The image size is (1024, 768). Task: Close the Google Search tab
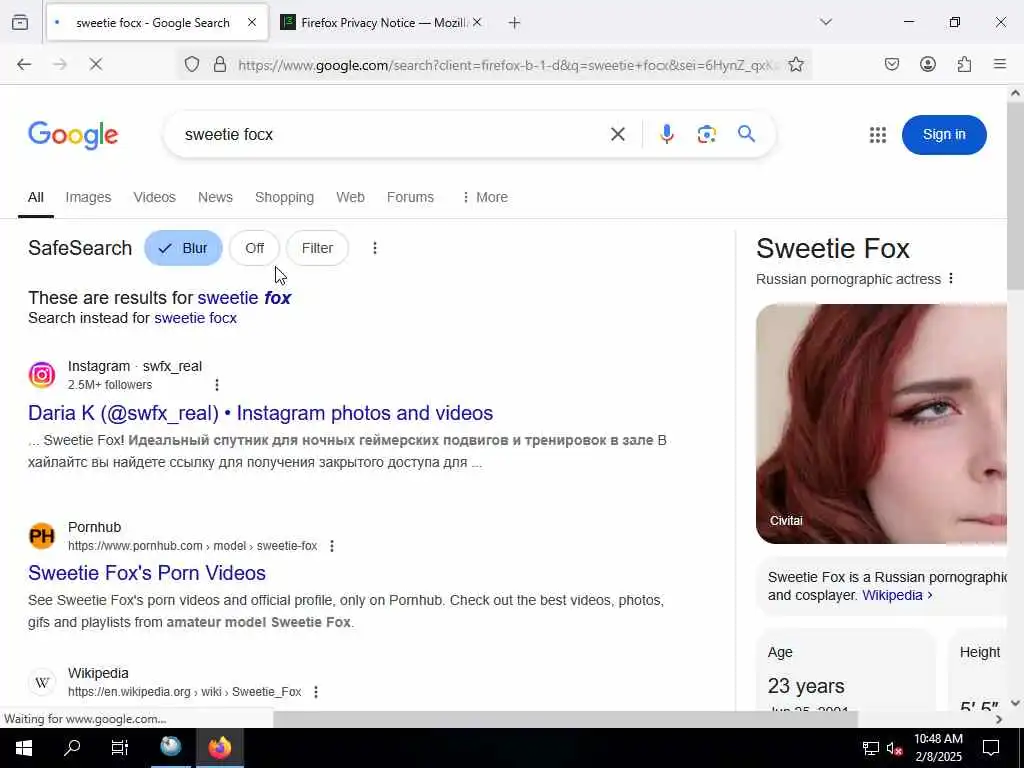[252, 22]
